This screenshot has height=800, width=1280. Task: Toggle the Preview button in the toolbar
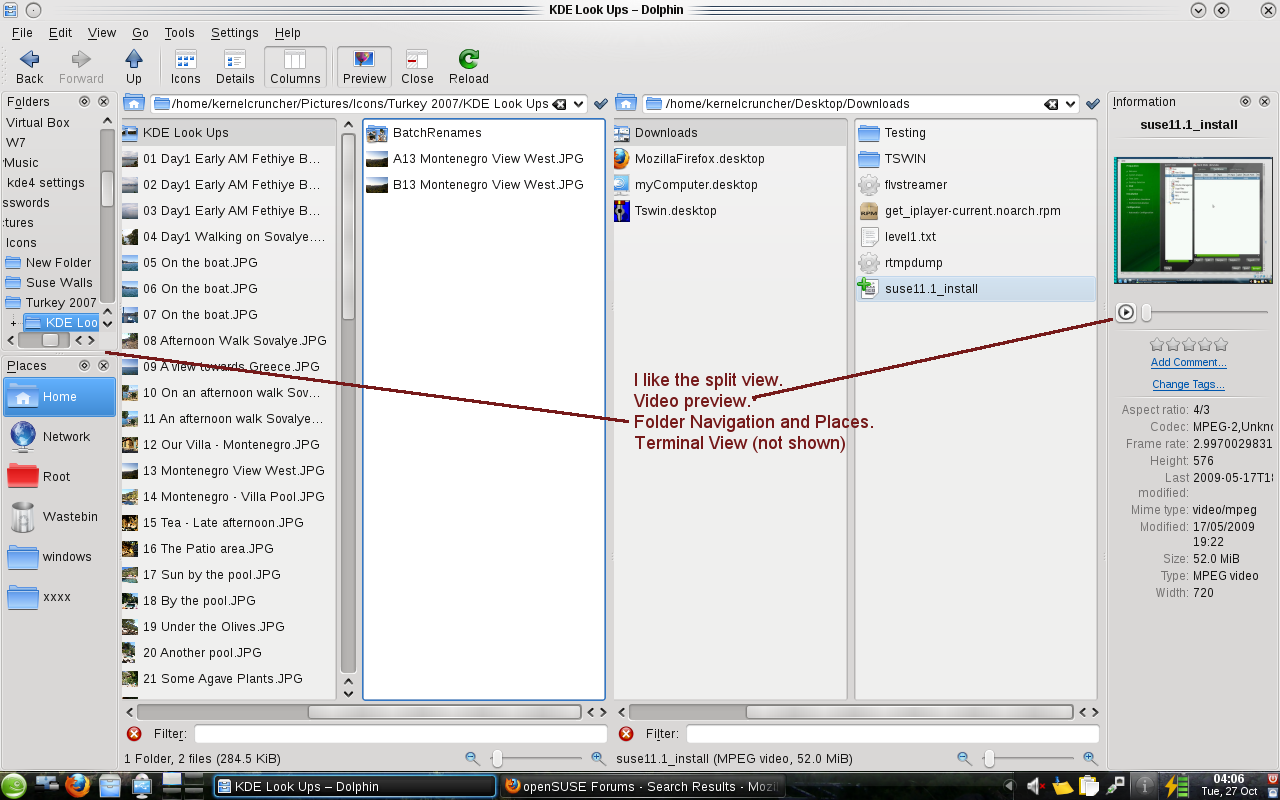point(364,67)
